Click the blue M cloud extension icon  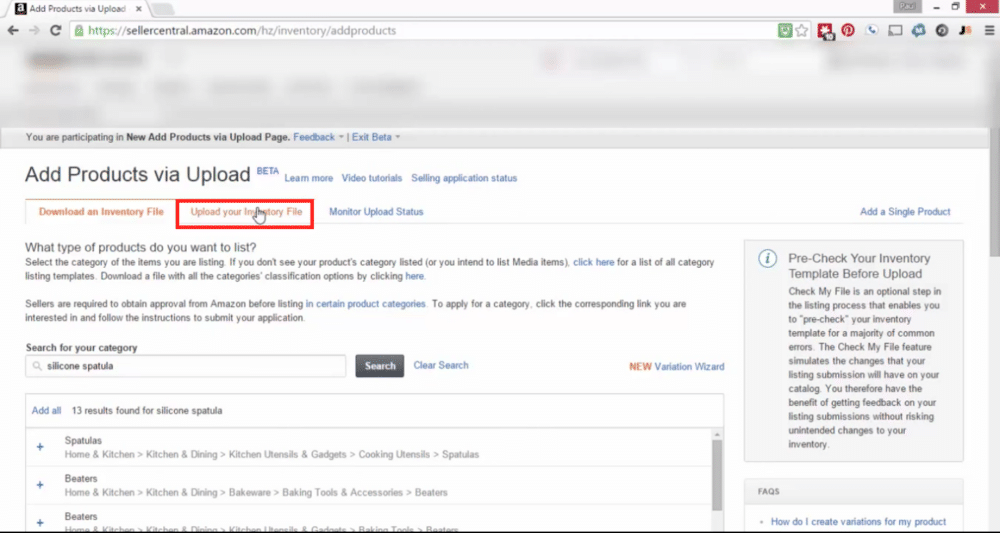pos(918,30)
